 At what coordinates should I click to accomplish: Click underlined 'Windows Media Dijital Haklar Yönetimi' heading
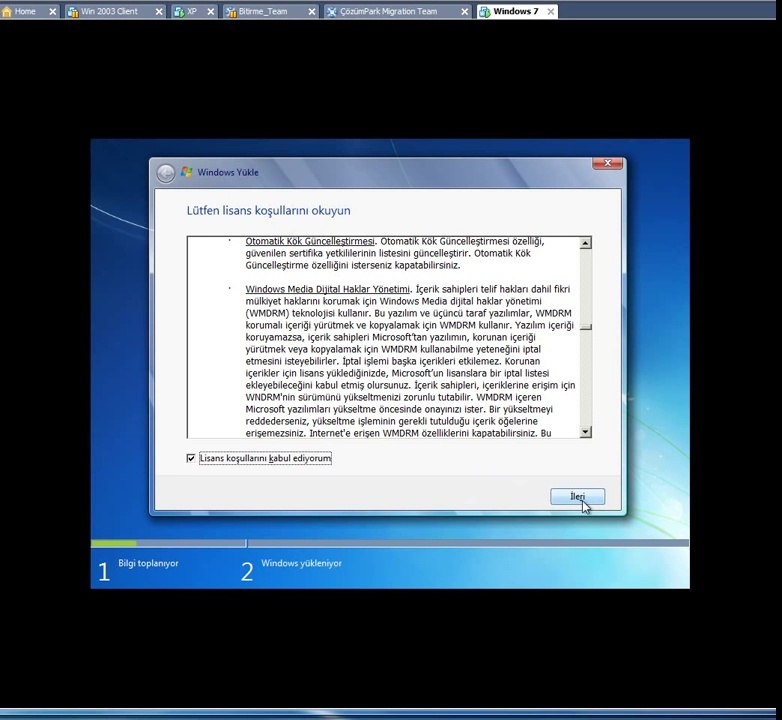[328, 289]
